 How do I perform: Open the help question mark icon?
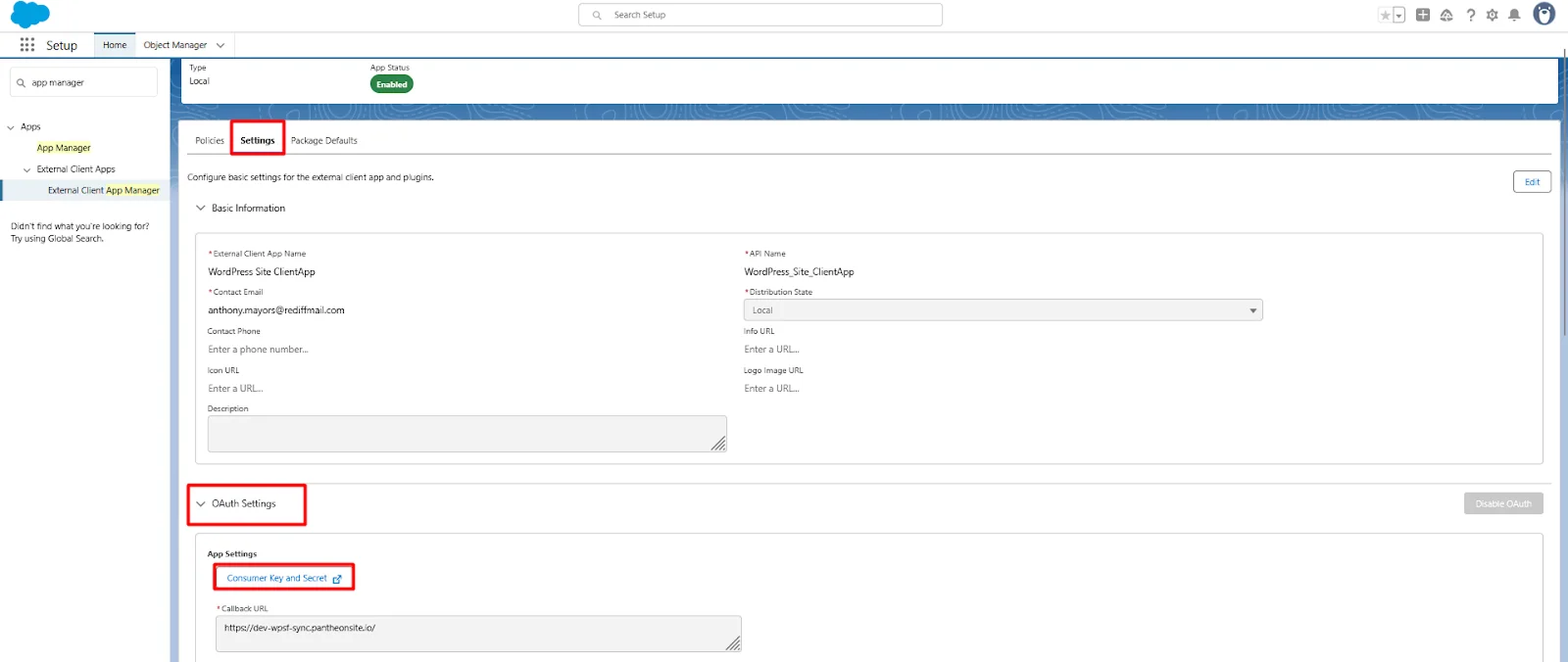pos(1470,15)
